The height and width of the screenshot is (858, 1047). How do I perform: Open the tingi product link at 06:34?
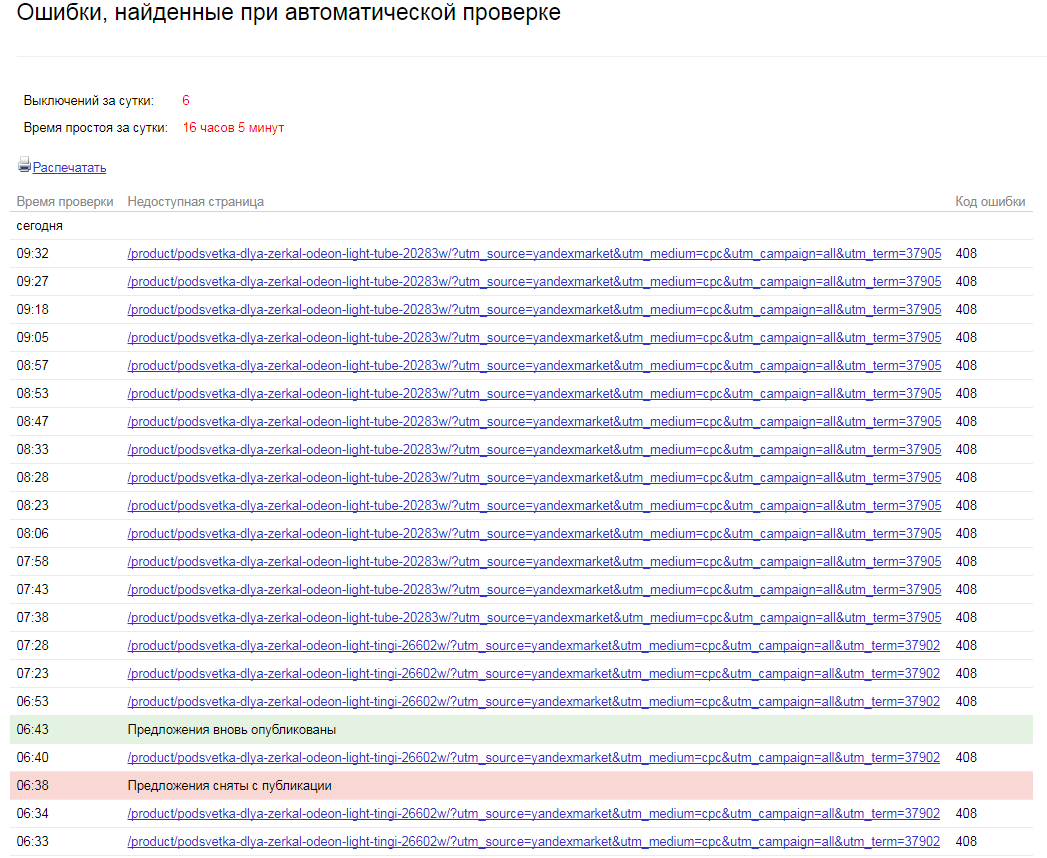click(534, 815)
